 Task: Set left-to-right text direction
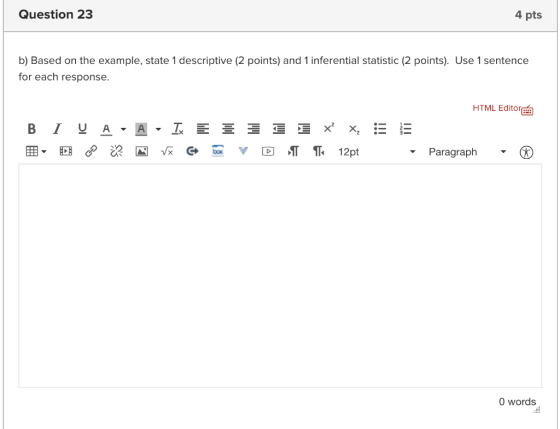[293, 151]
